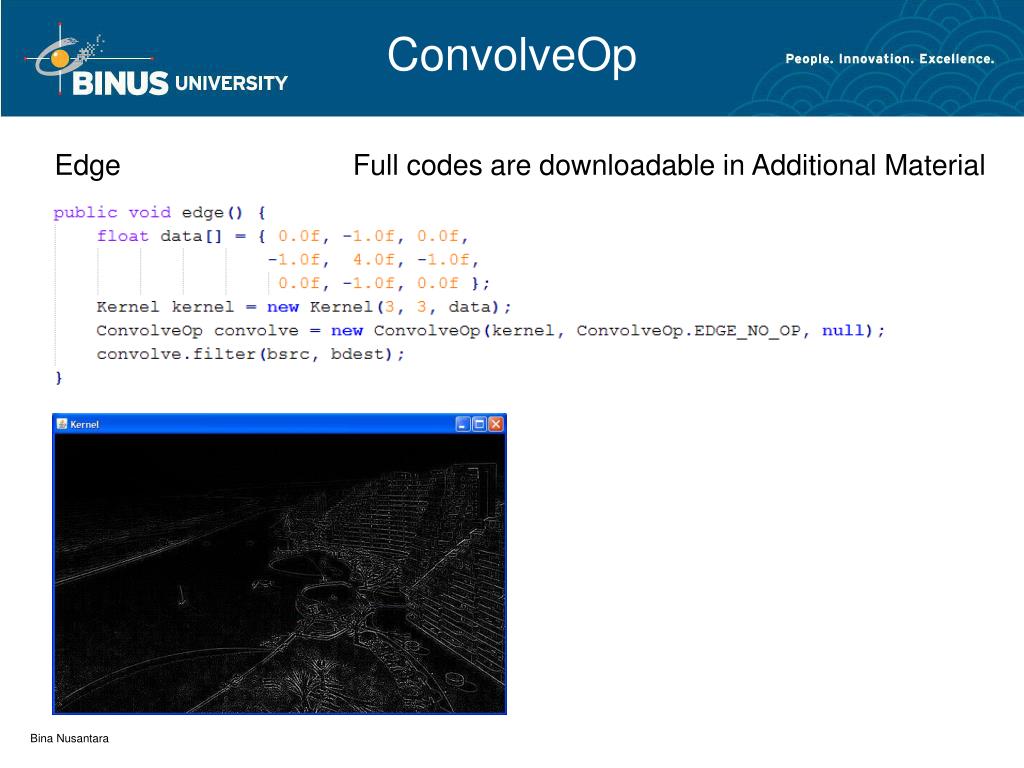The image size is (1024, 768).
Task: Click the Kernel window title bar
Action: pos(280,424)
